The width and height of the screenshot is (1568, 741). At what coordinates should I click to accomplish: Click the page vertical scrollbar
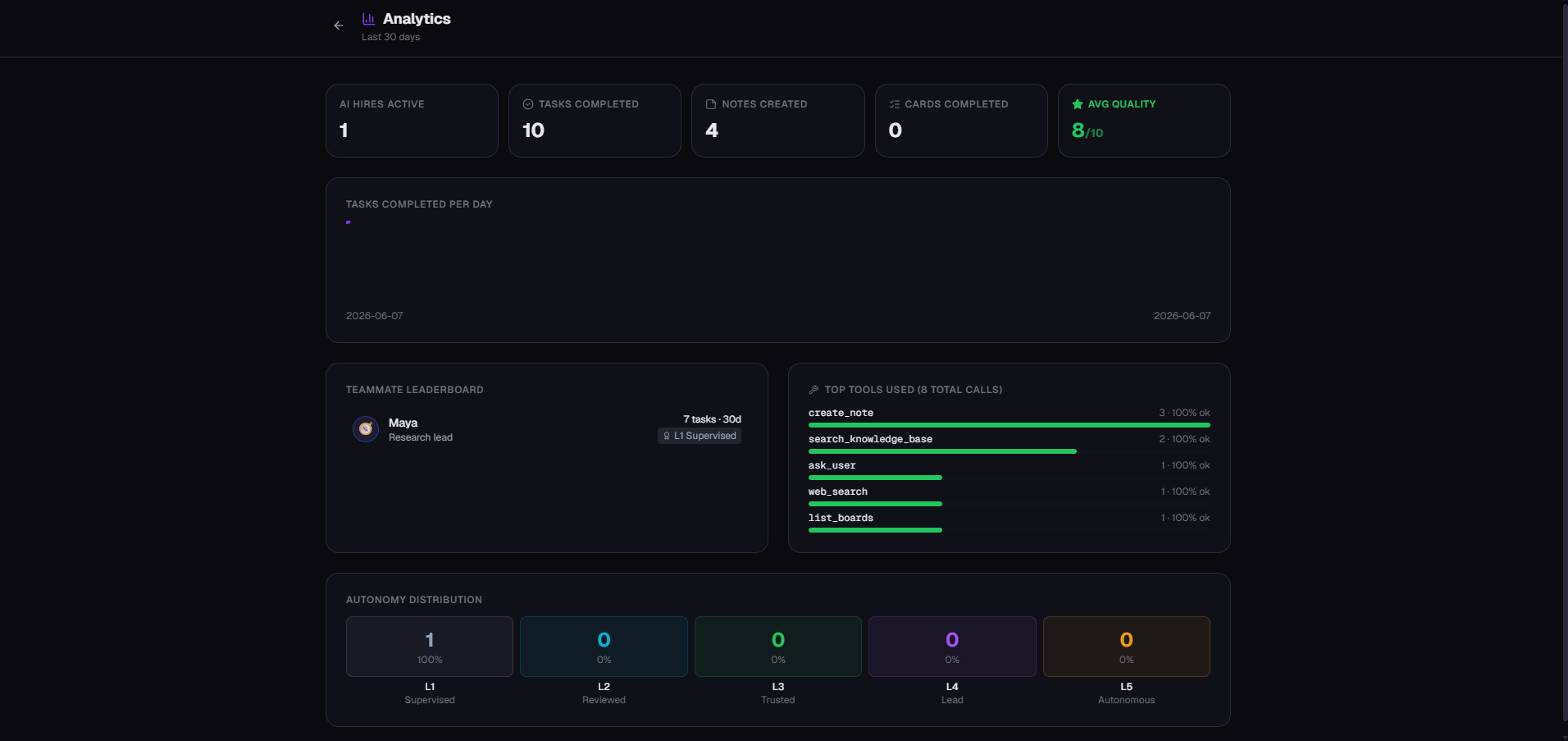tap(1565, 361)
